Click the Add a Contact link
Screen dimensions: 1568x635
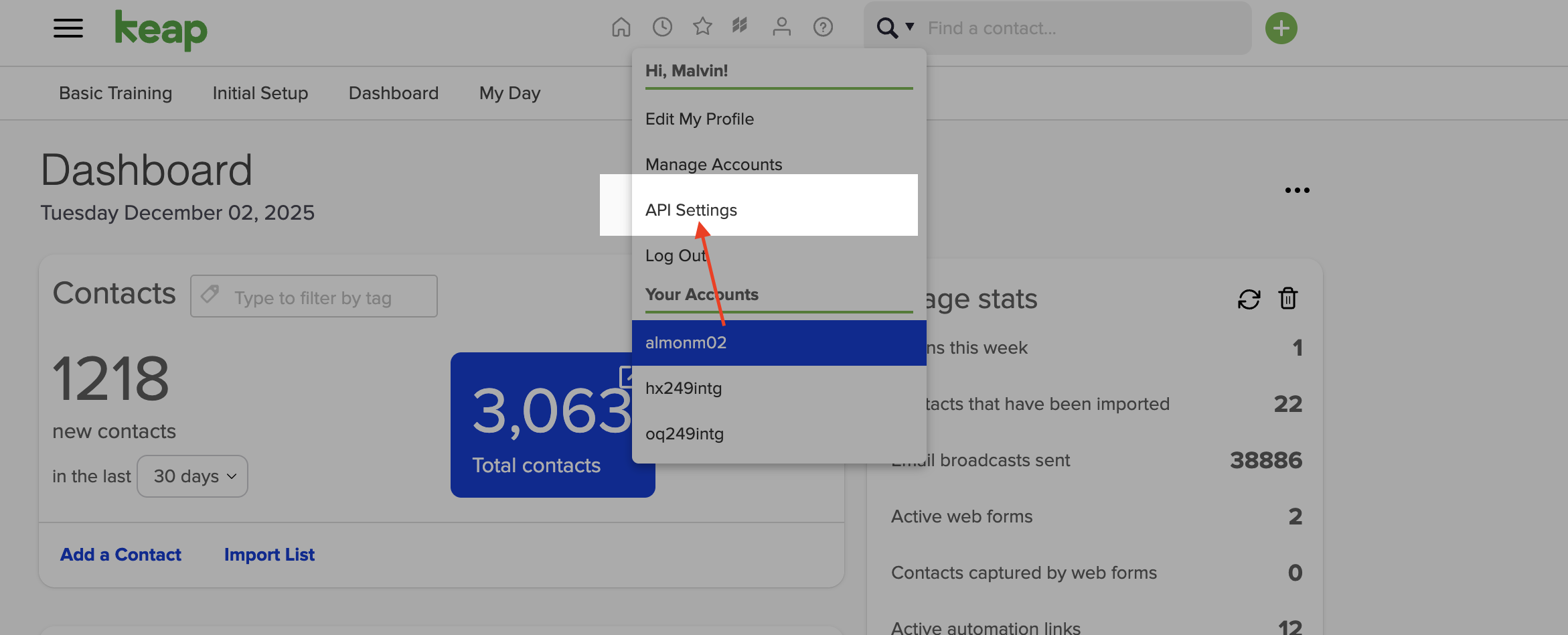(x=121, y=554)
